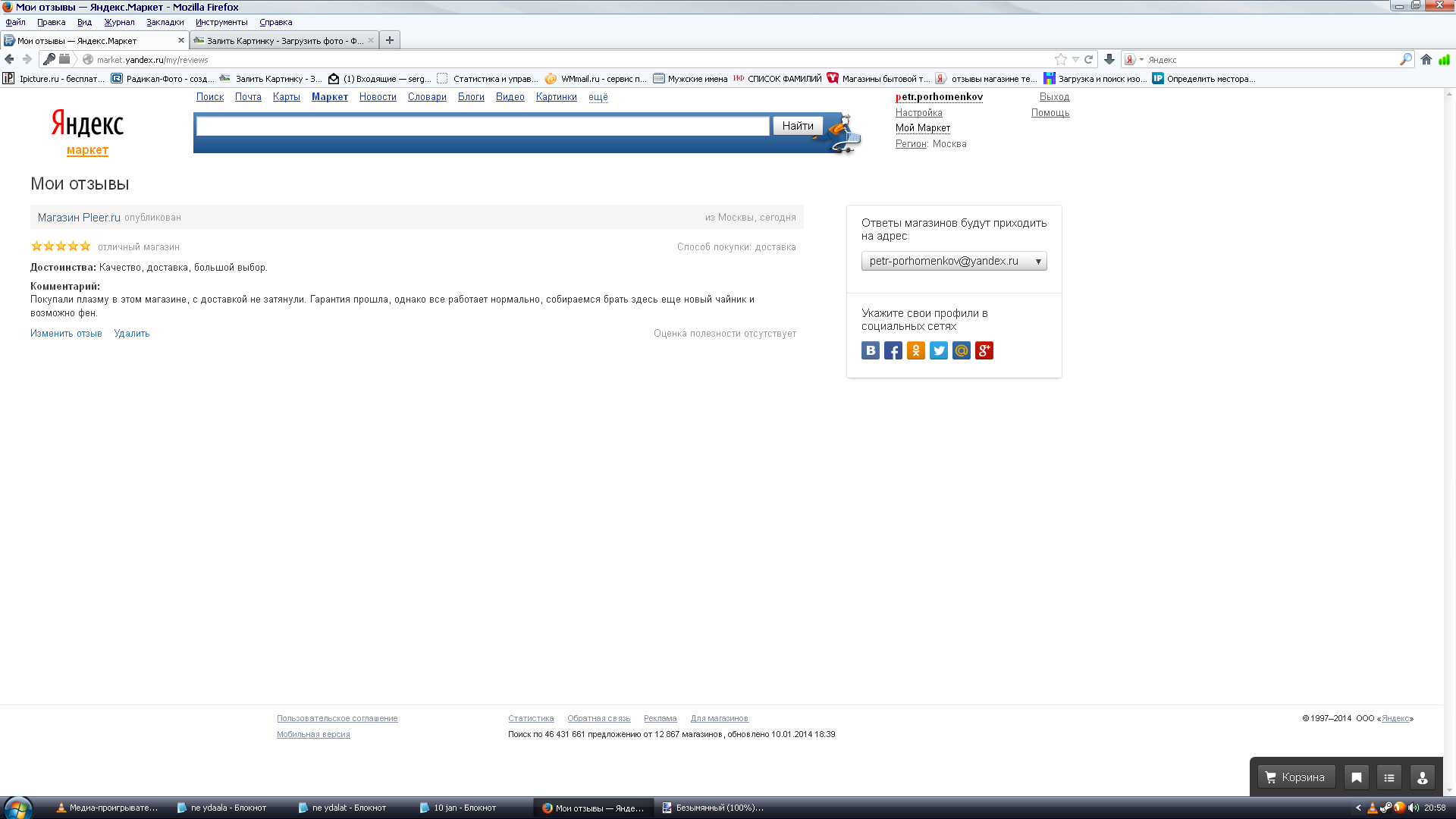
Task: Switch to the Залить Картинку tab
Action: [284, 40]
